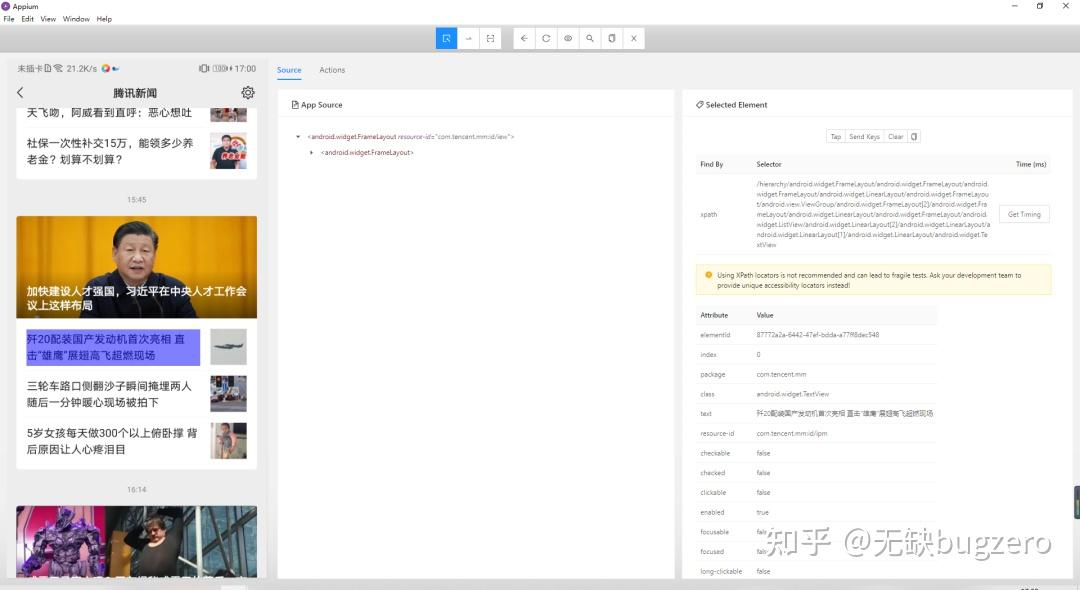Screen dimensions: 1080x590
Task: Click the thumbnail beside 三轮车 headline
Action: pos(229,394)
